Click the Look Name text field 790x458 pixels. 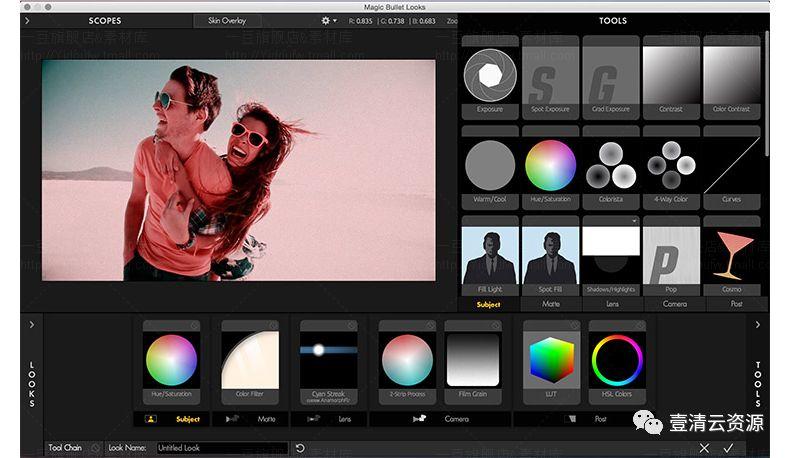pos(222,448)
